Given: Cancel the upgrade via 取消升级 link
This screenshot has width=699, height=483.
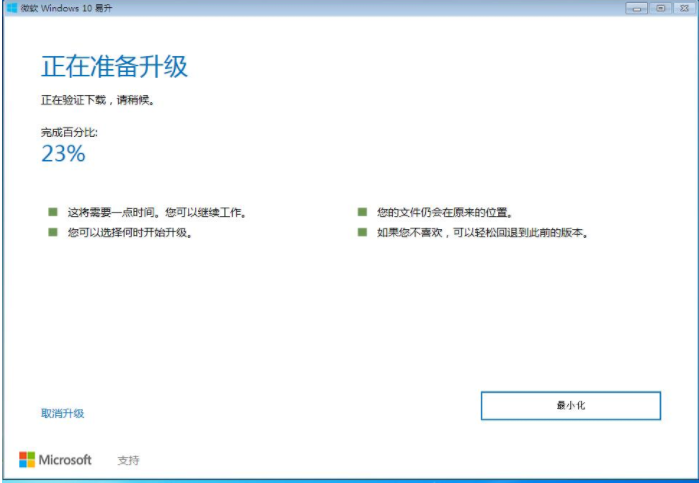Looking at the screenshot, I should (x=62, y=413).
